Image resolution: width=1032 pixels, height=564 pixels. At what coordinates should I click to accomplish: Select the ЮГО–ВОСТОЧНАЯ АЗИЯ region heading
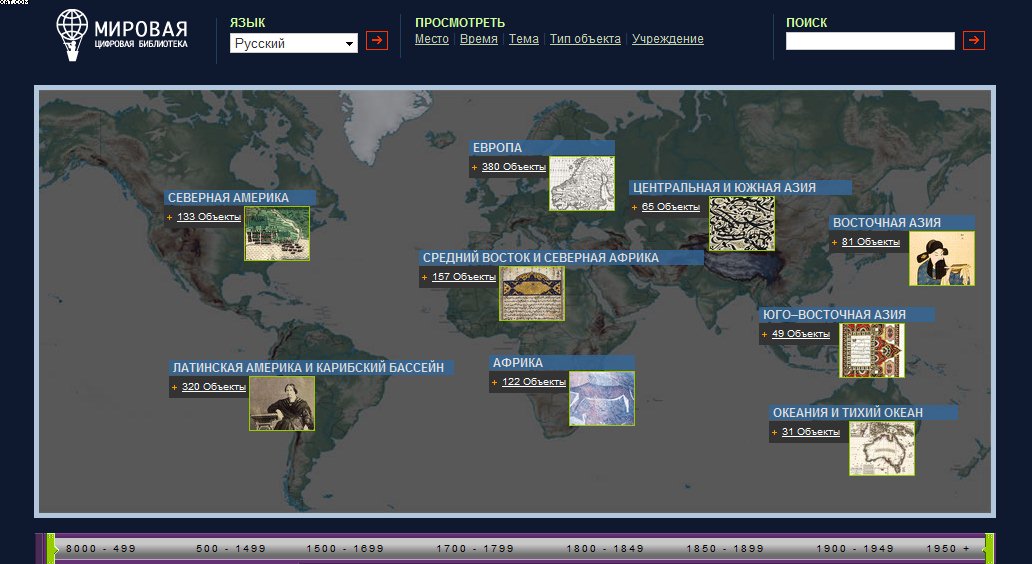coord(834,315)
